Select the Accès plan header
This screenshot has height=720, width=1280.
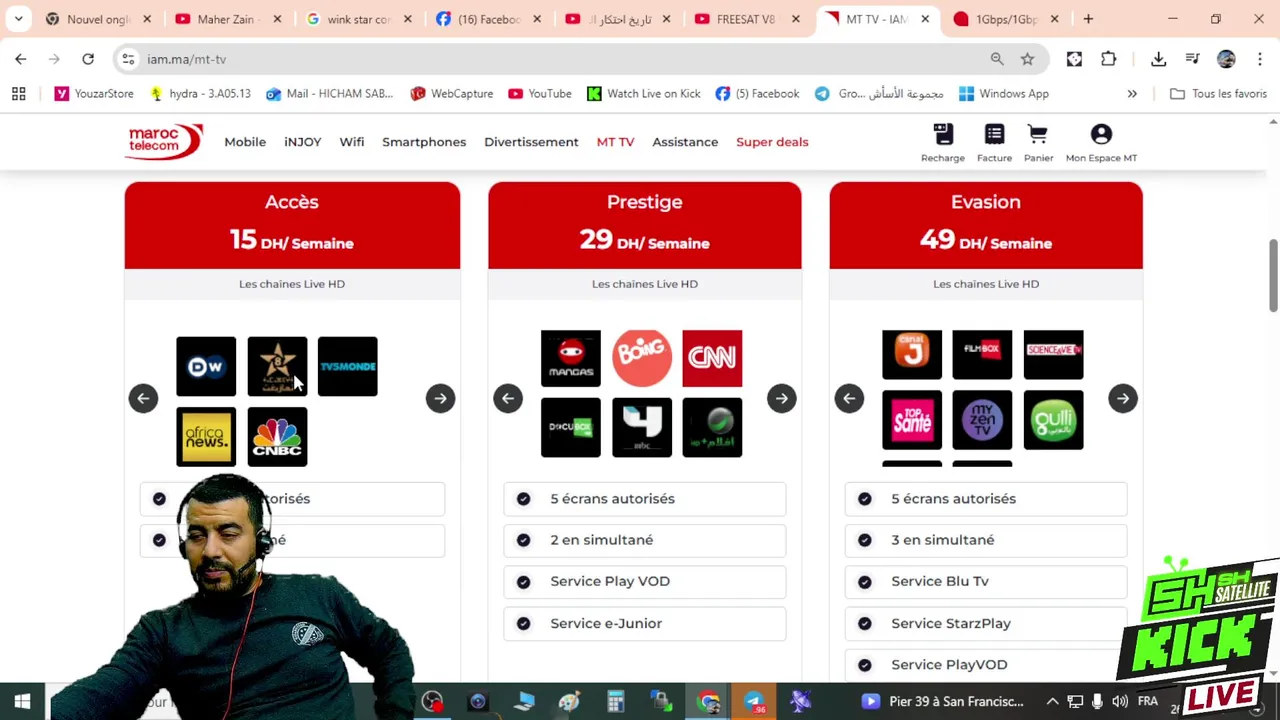[x=292, y=225]
